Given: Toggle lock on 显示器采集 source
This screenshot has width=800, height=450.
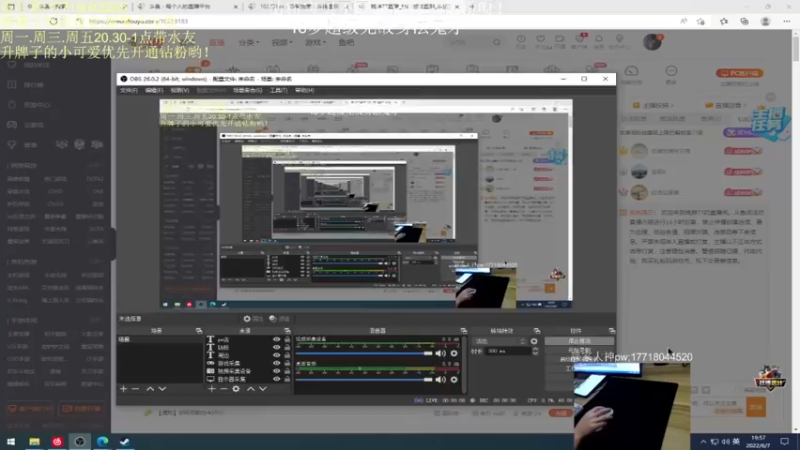Looking at the screenshot, I should point(287,379).
